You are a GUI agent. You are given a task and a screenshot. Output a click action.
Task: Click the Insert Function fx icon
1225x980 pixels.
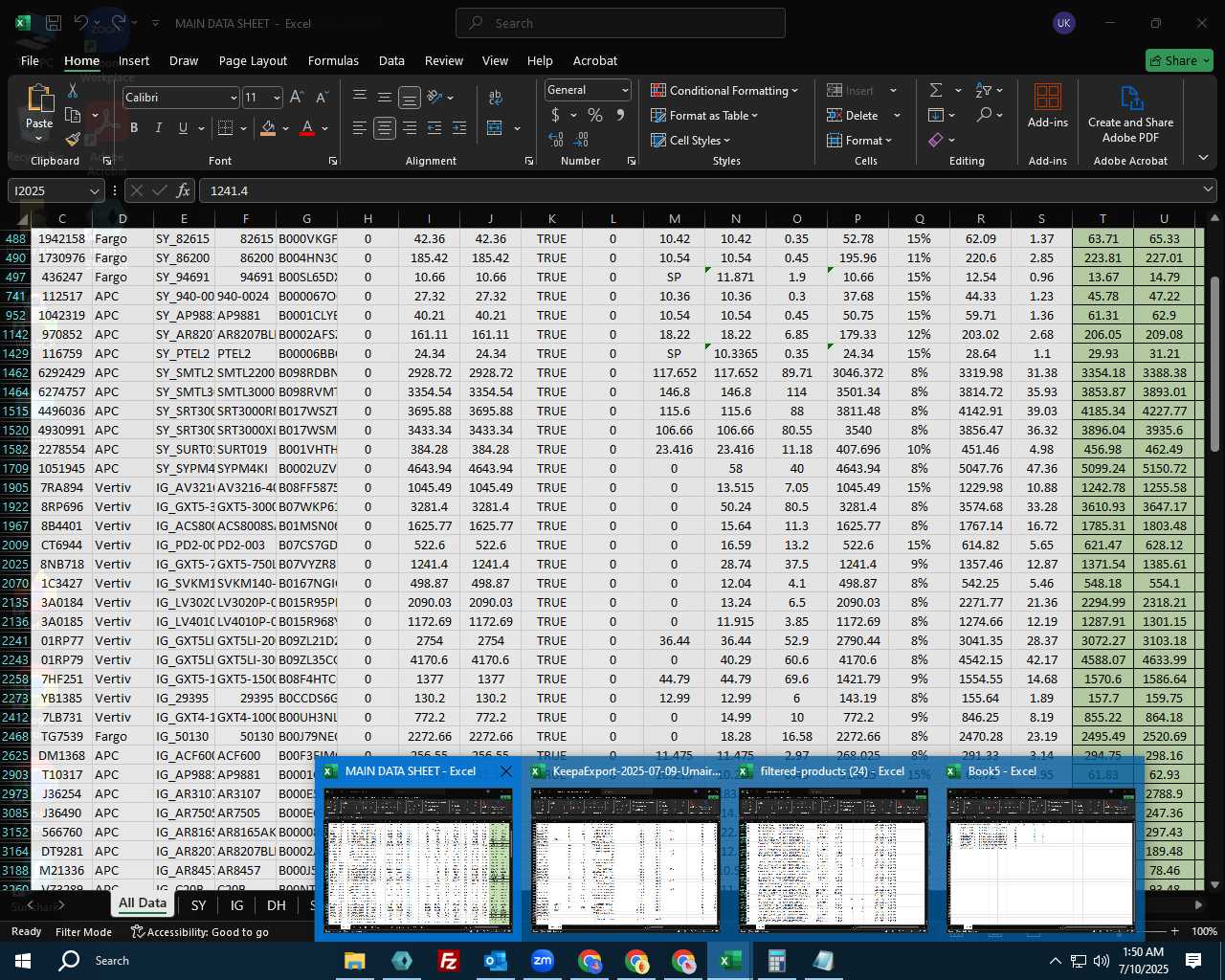click(x=183, y=190)
